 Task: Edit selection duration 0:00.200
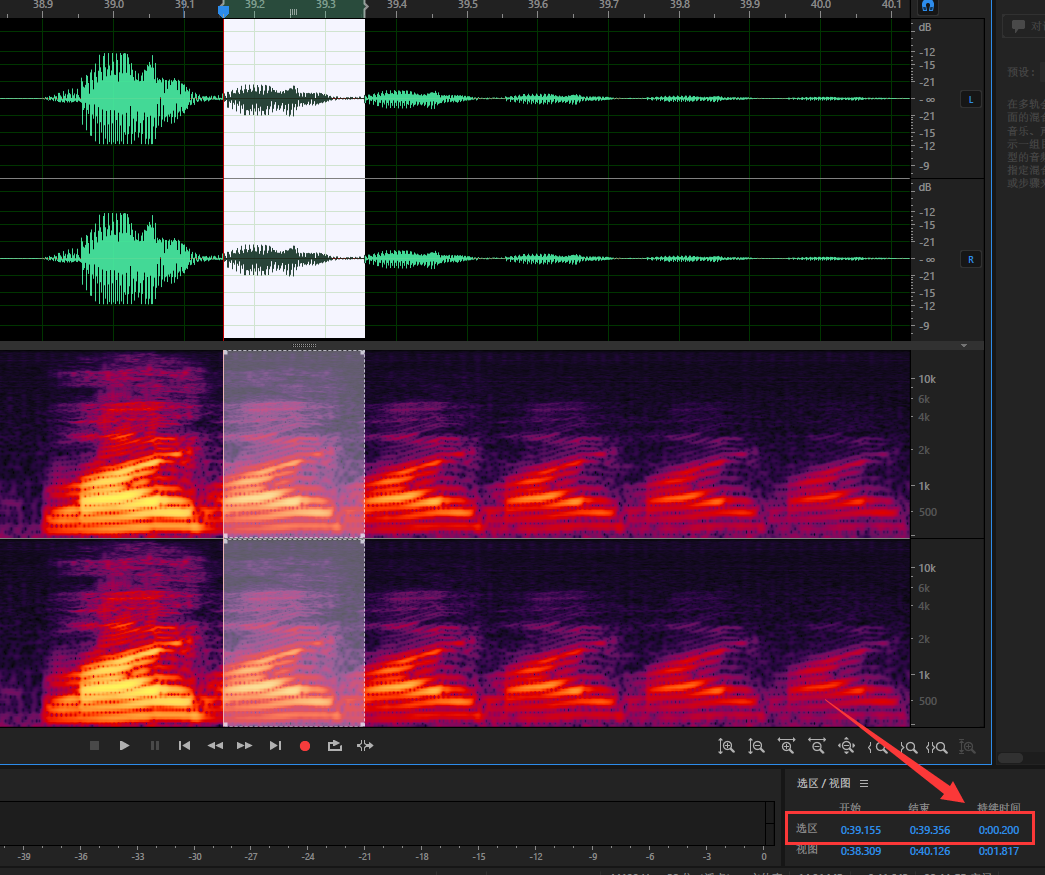[998, 830]
